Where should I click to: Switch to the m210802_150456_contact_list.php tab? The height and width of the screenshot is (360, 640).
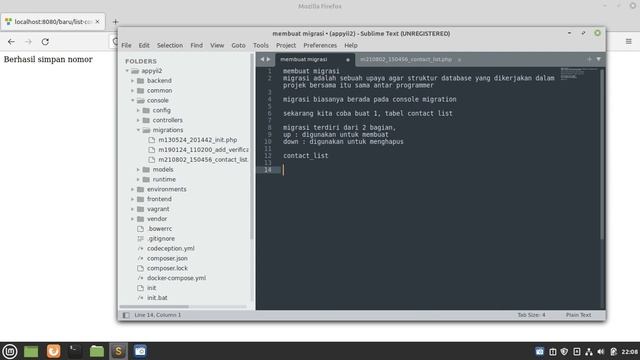pyautogui.click(x=406, y=60)
